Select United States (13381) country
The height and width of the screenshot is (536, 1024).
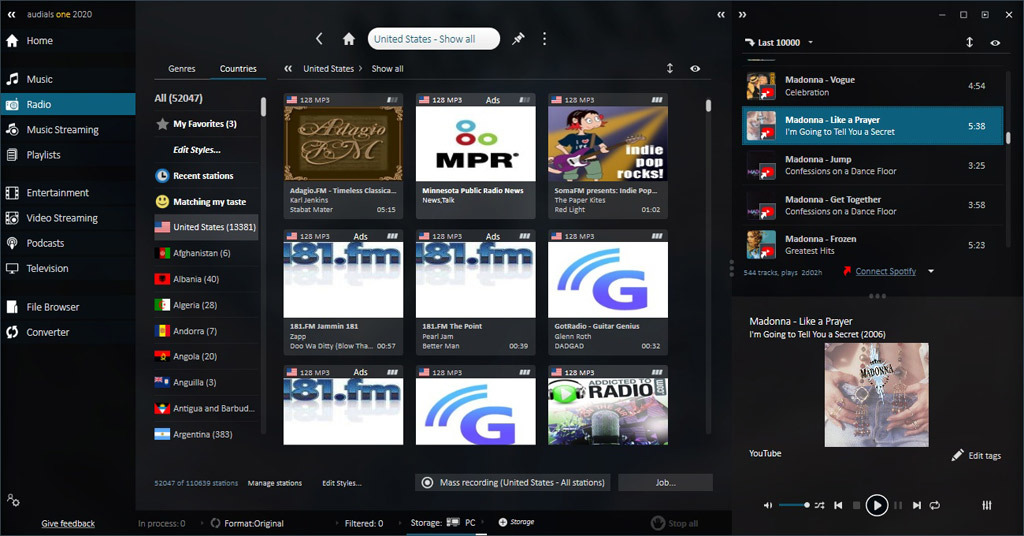click(206, 227)
